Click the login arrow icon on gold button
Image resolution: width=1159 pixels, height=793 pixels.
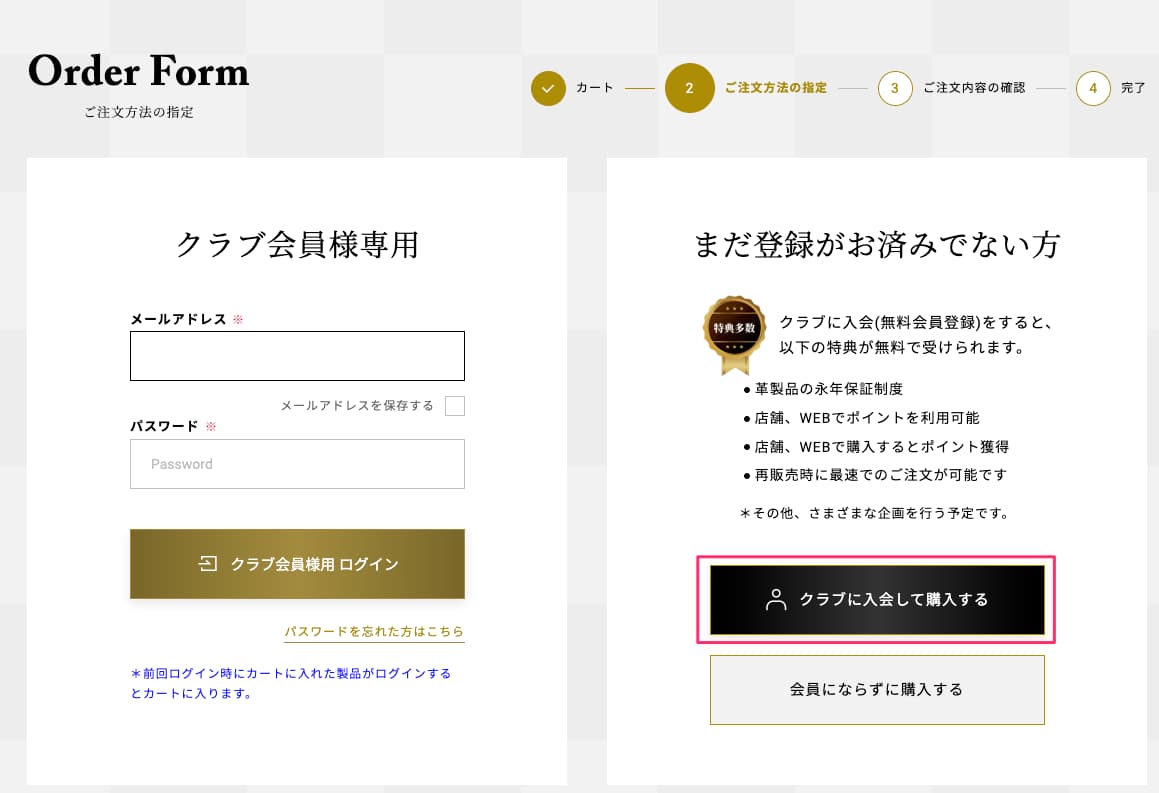pos(208,564)
